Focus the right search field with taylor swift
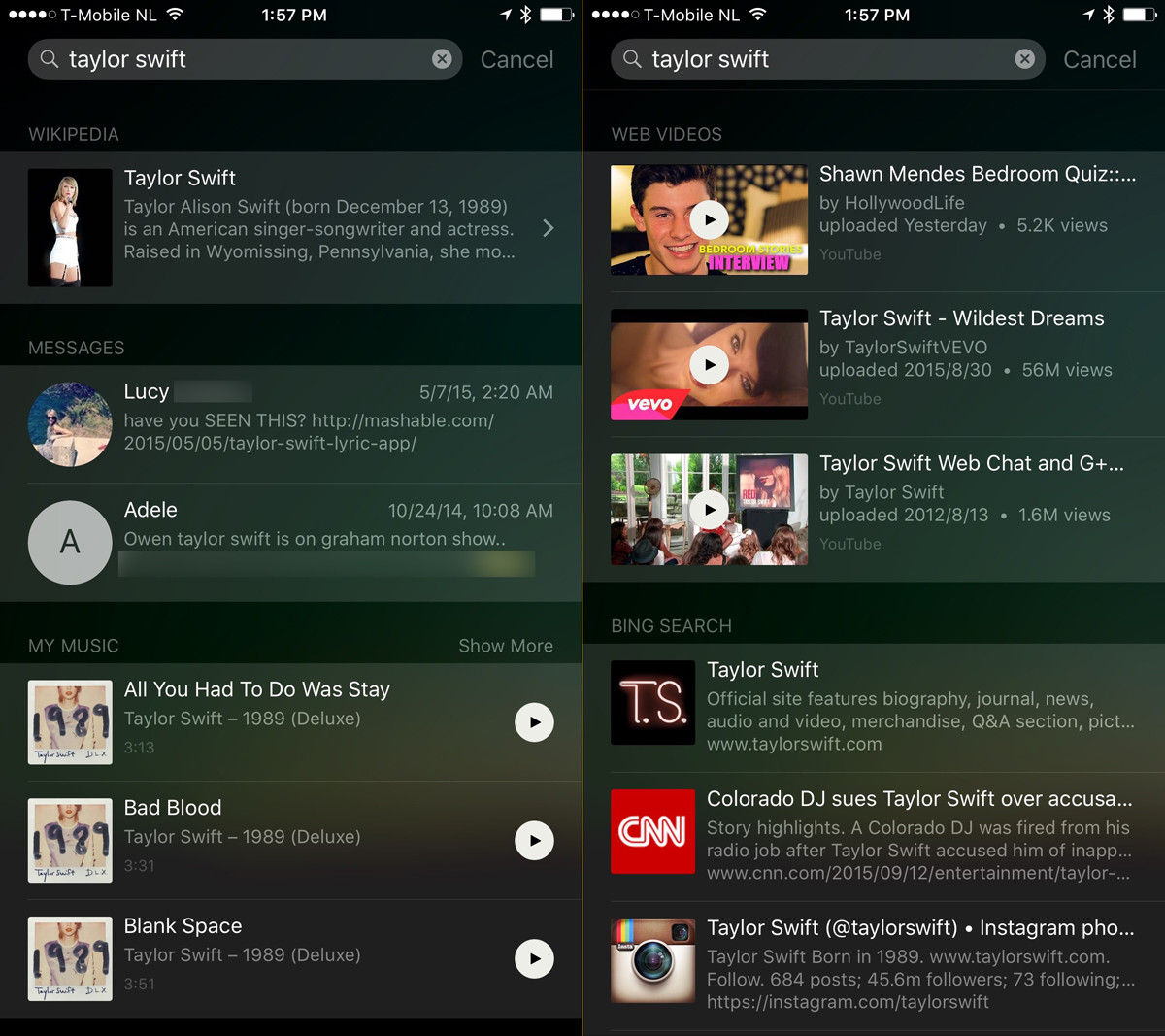1165x1036 pixels. pyautogui.click(x=827, y=59)
